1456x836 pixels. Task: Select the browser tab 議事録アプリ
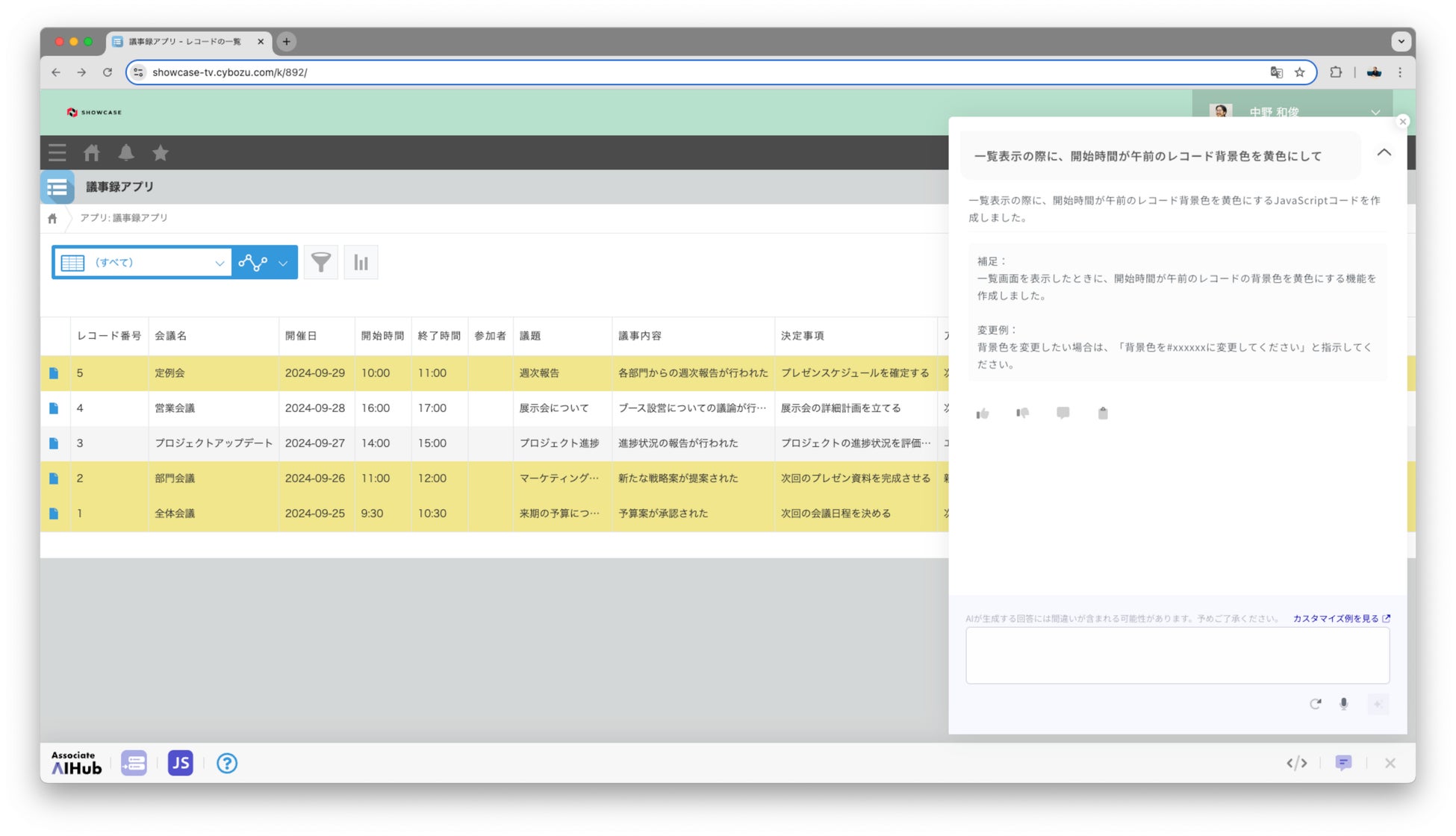point(184,42)
